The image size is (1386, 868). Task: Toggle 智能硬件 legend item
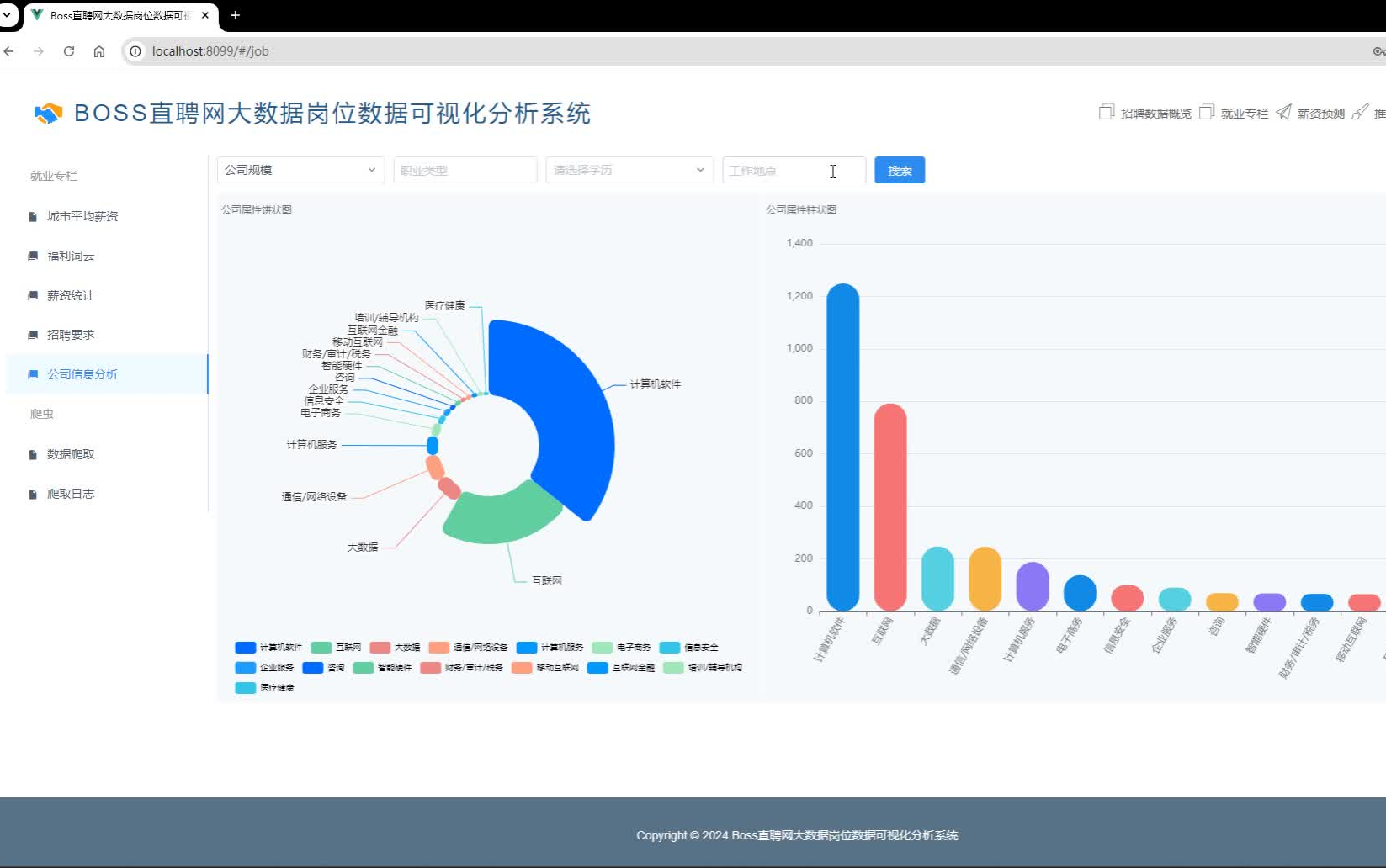coord(383,668)
